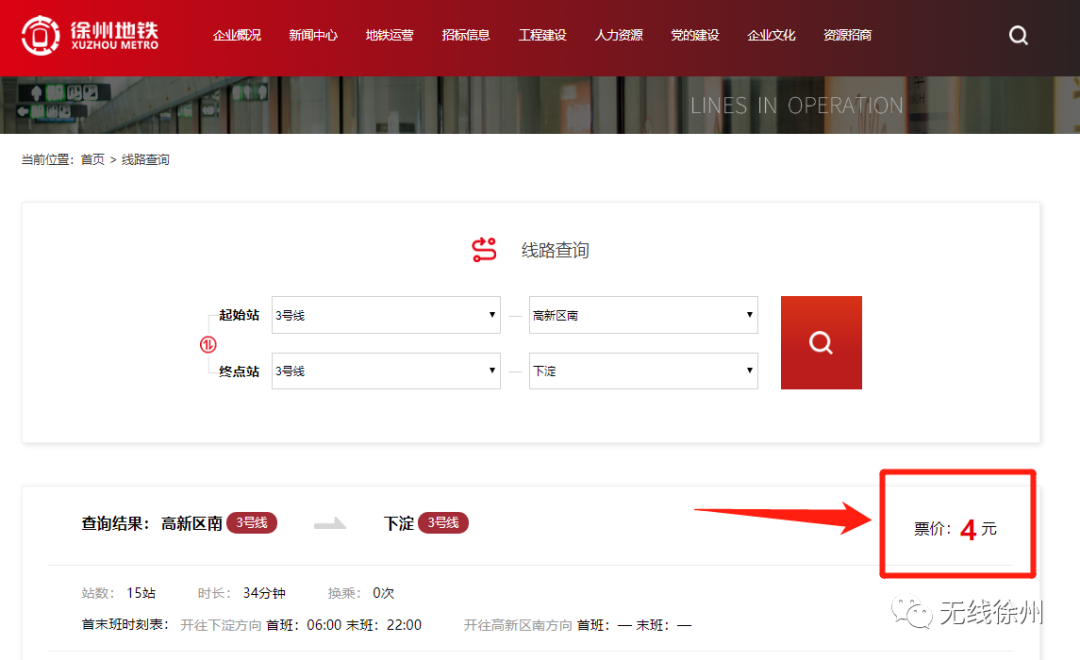The width and height of the screenshot is (1080, 660).
Task: Click the 末班 22:00 time
Action: click(384, 625)
